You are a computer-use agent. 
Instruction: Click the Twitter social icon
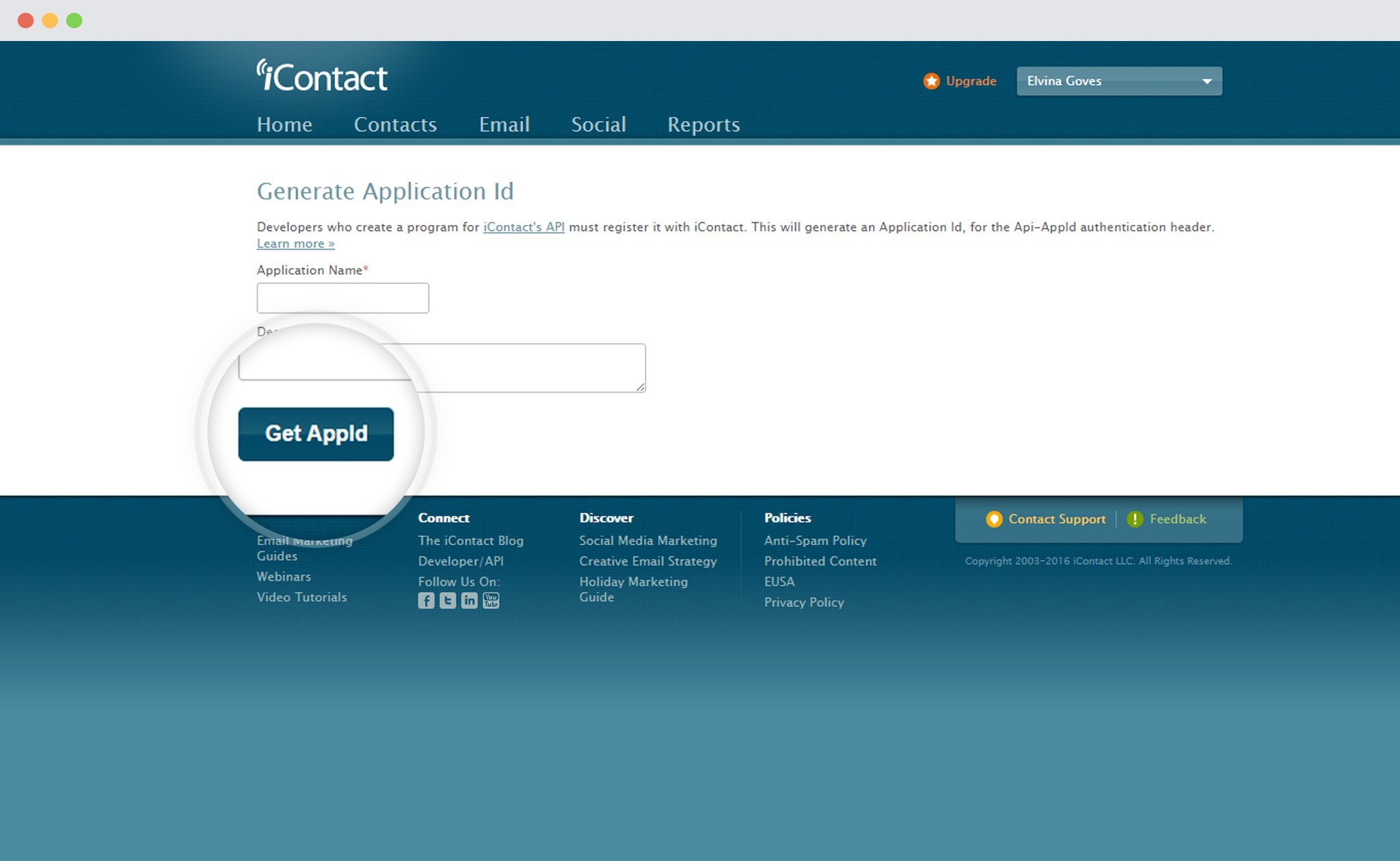(x=447, y=601)
